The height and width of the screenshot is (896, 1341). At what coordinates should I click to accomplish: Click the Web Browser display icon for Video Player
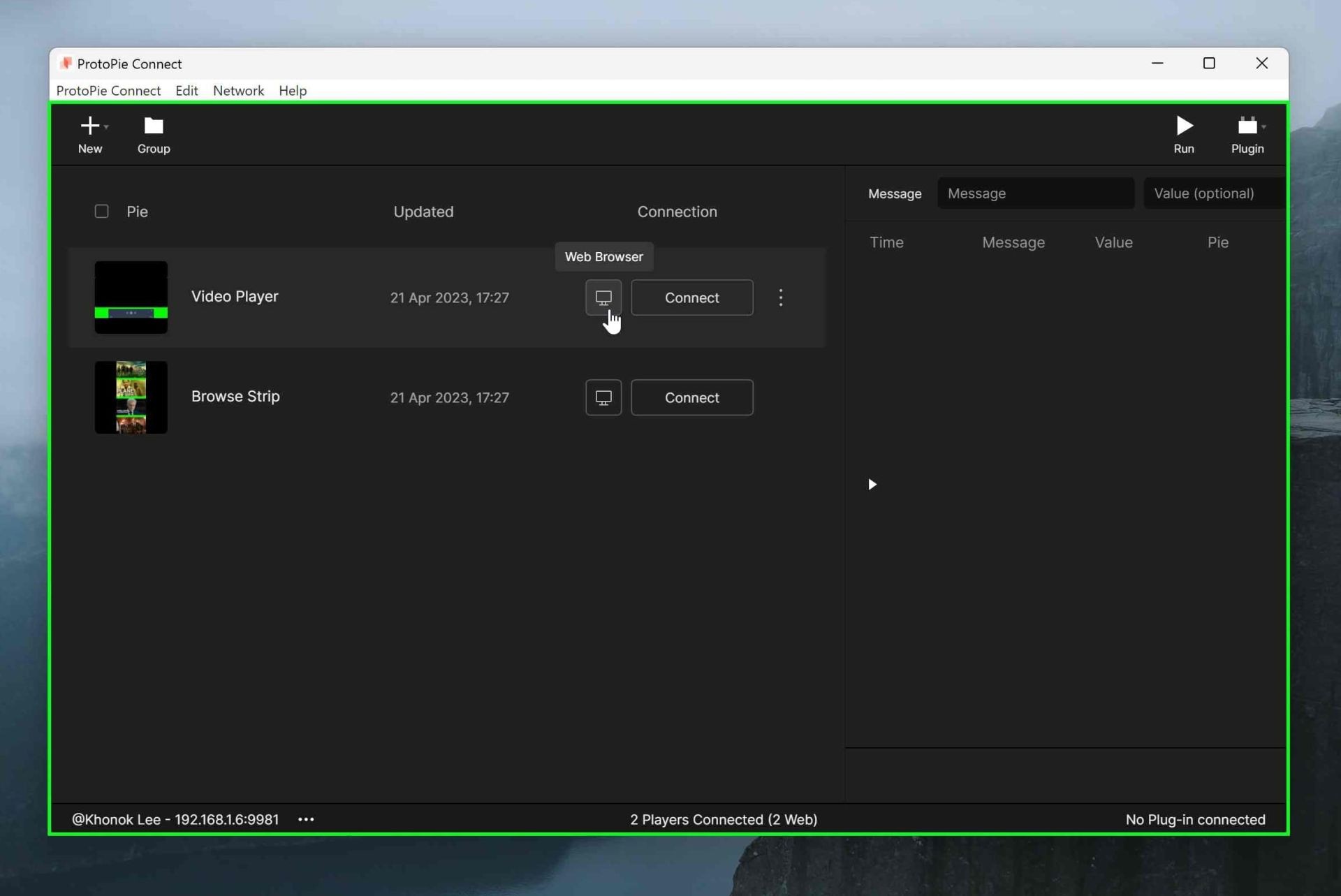tap(603, 297)
